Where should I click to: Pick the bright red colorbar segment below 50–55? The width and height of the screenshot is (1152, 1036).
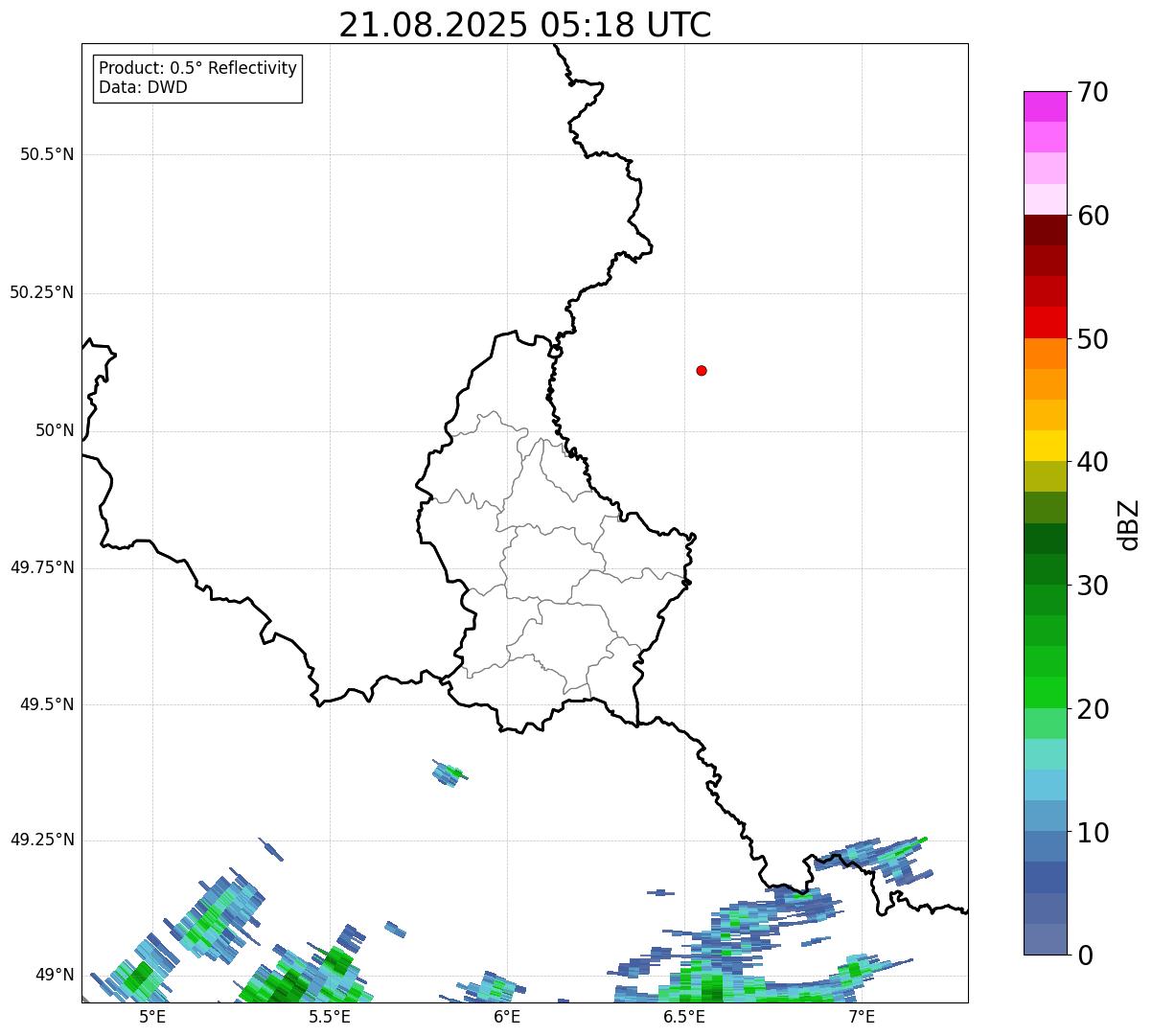pyautogui.click(x=1045, y=323)
